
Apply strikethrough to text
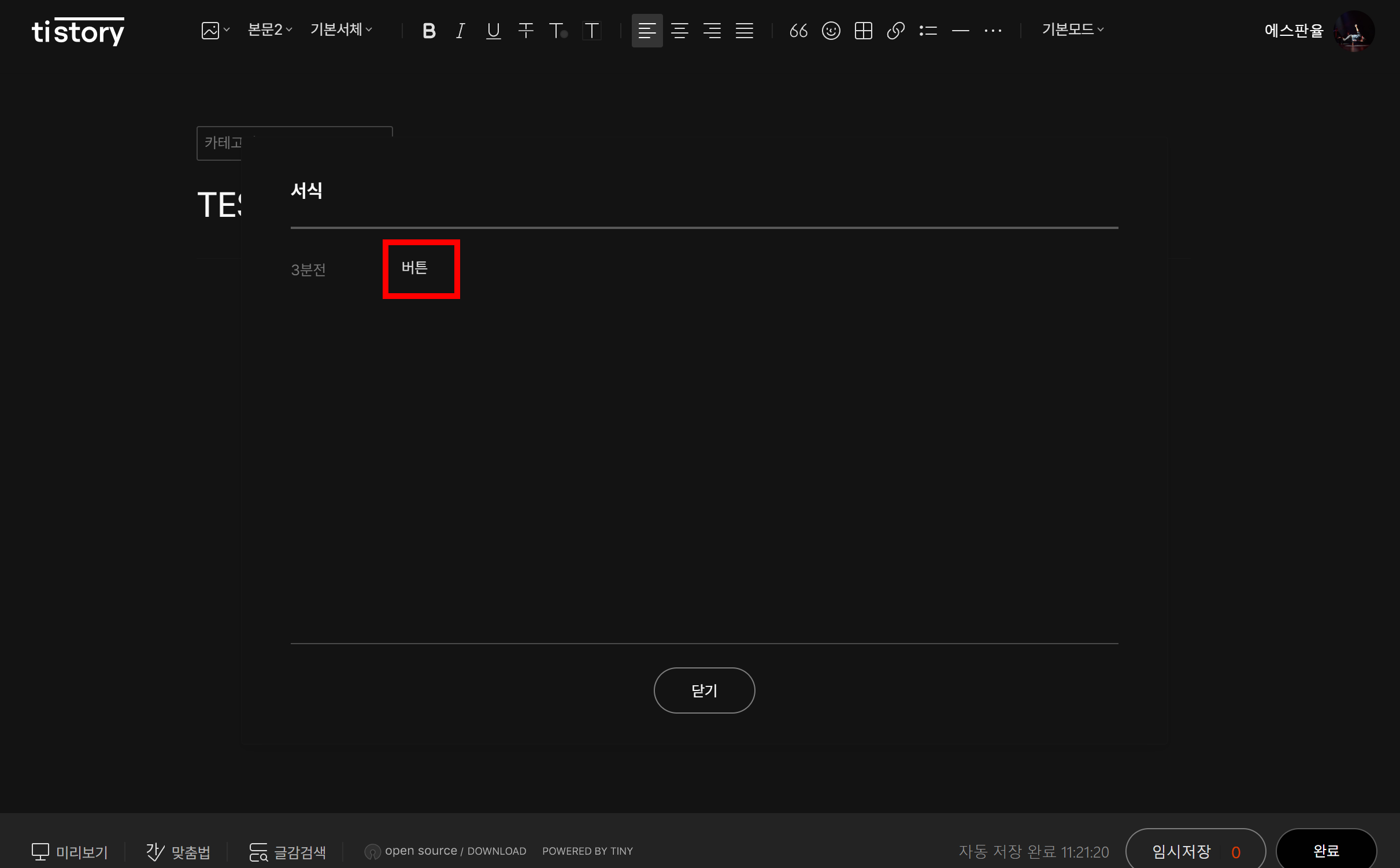coord(525,31)
